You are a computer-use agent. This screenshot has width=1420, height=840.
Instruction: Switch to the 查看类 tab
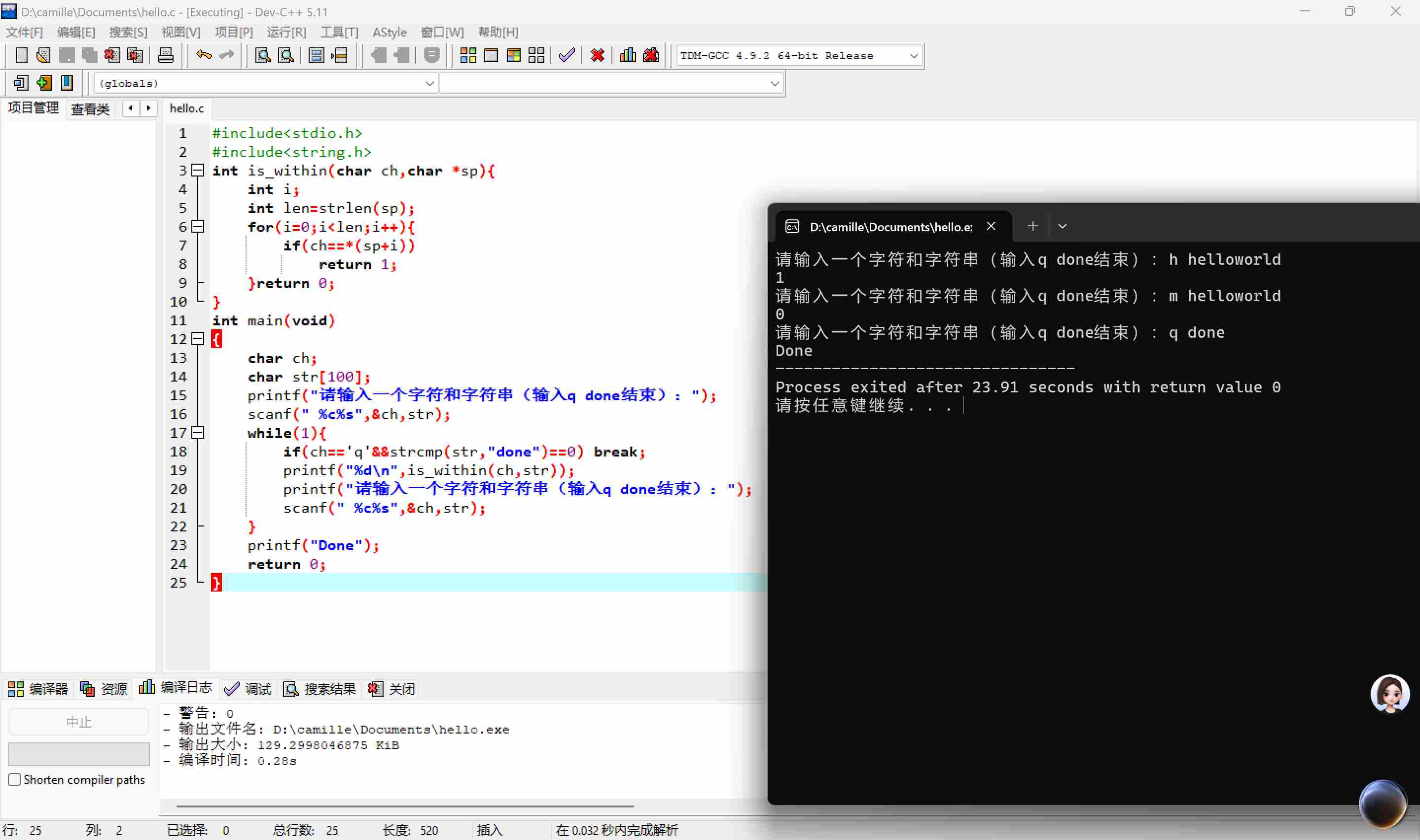[90, 108]
